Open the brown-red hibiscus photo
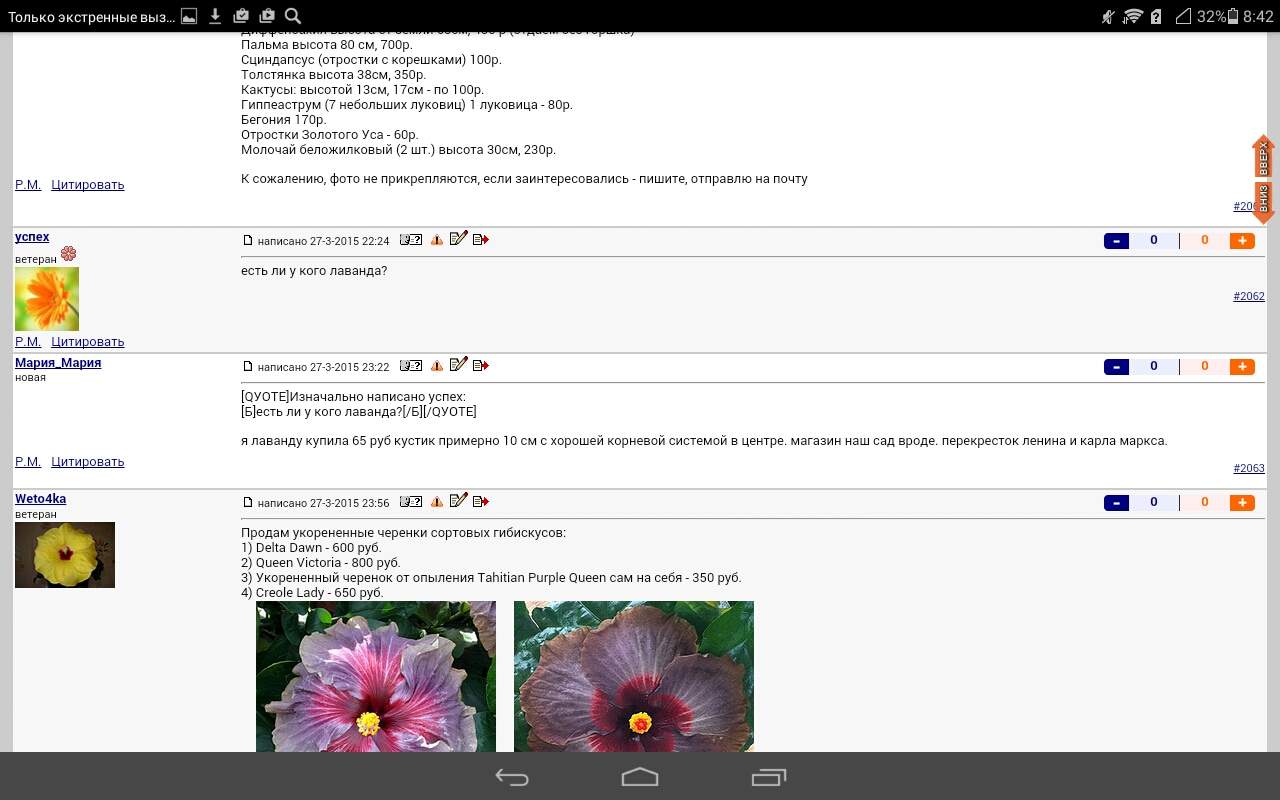 coord(634,676)
